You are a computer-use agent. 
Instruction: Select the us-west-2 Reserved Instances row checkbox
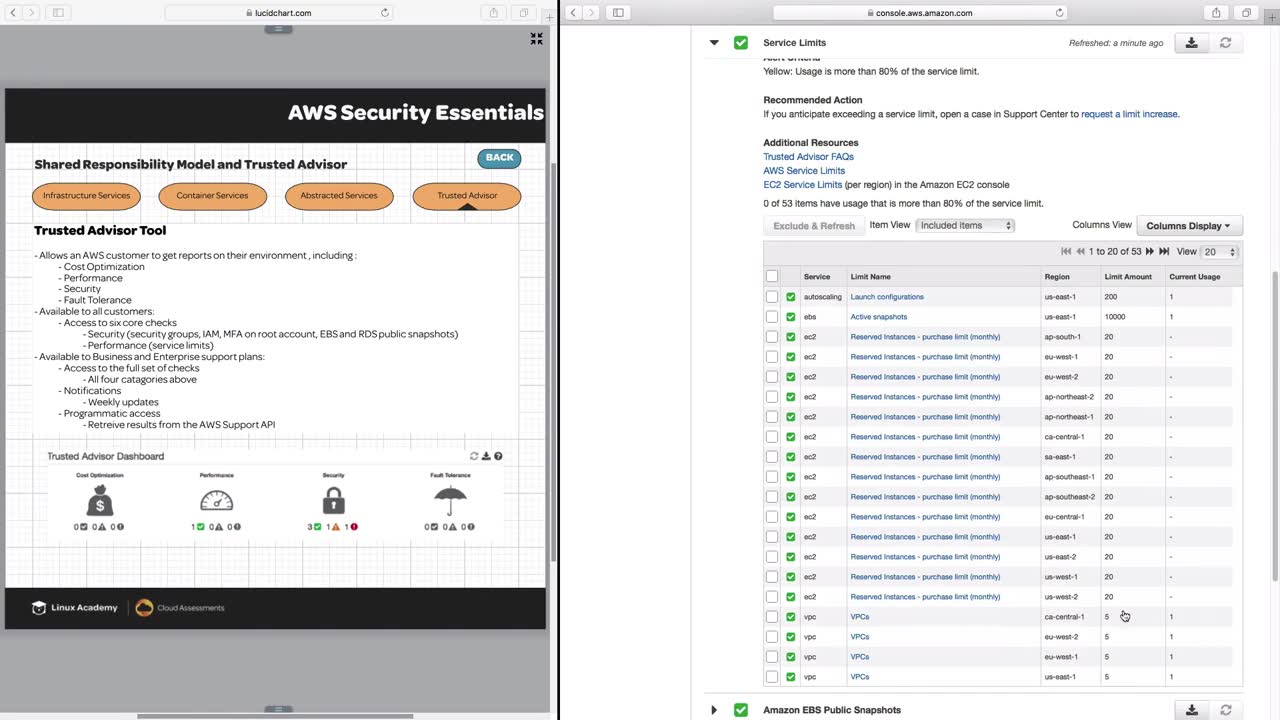tap(771, 597)
